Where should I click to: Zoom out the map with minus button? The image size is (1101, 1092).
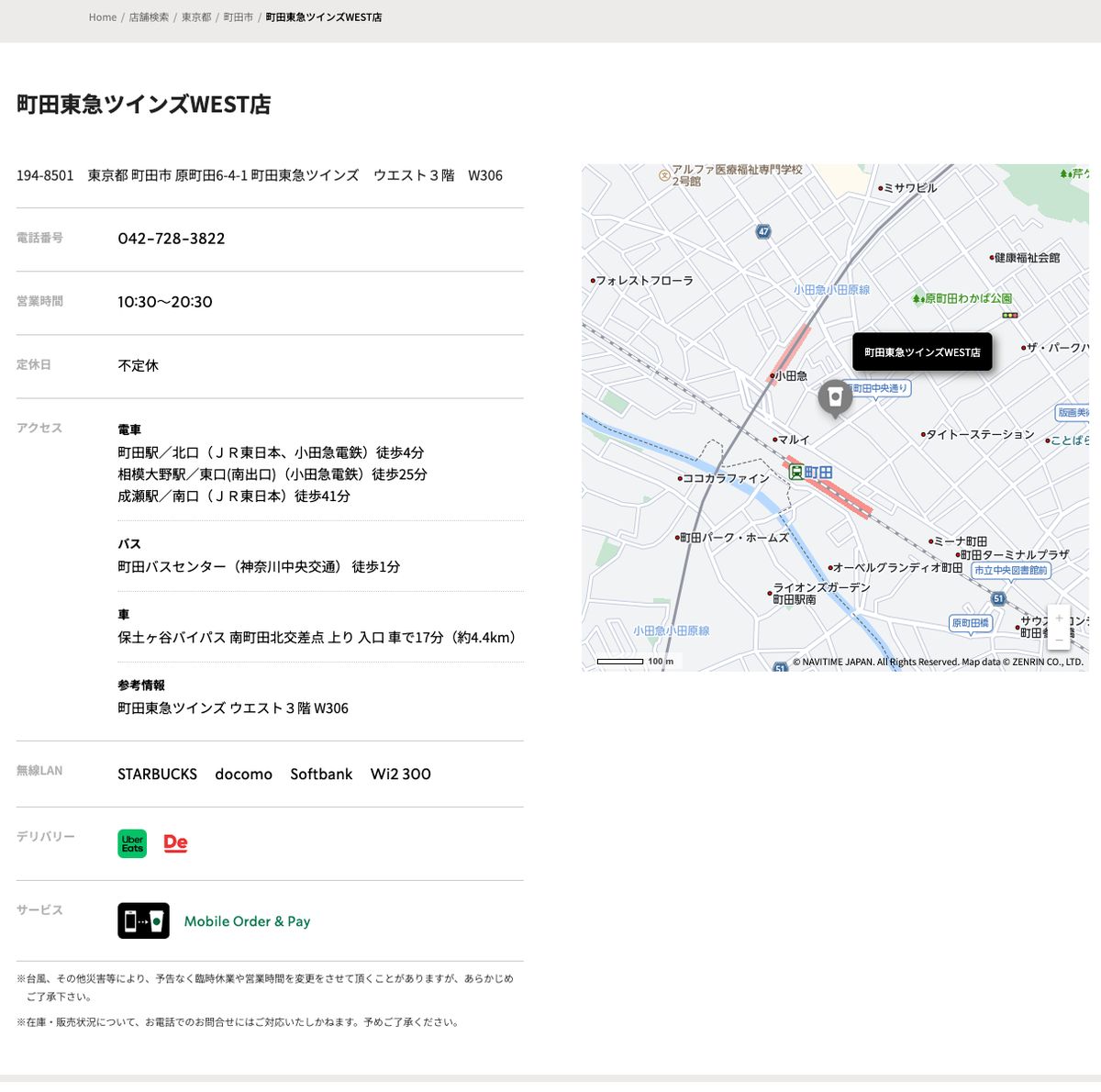pos(1059,639)
